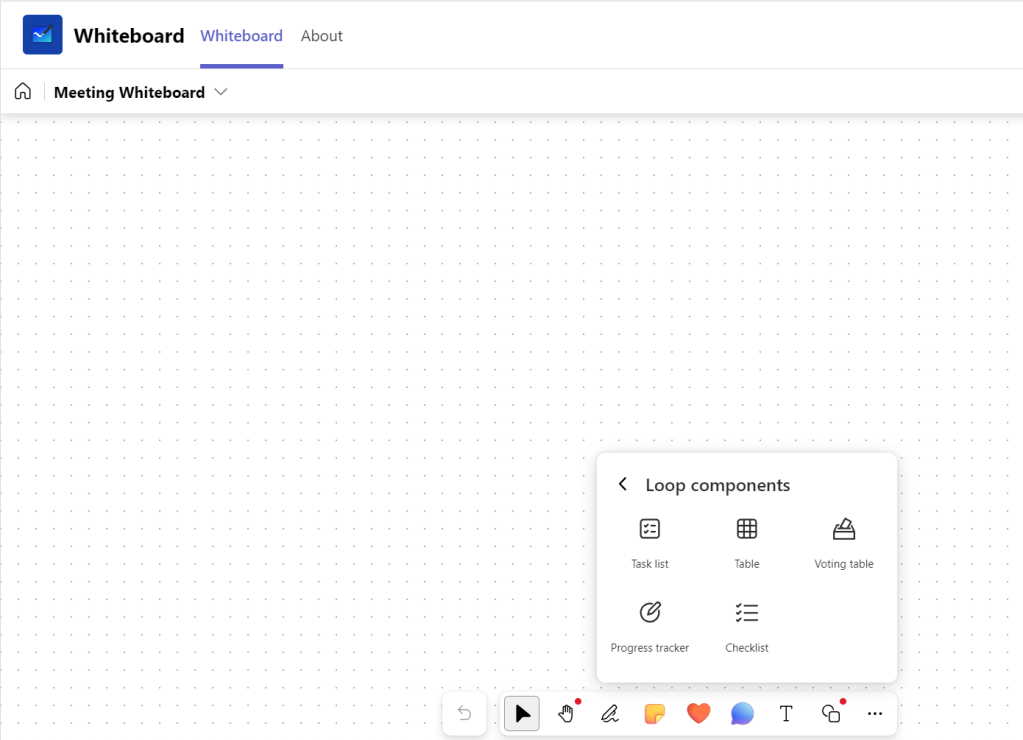Viewport: 1023px width, 740px height.
Task: Expand the Meeting Whiteboard name dropdown
Action: coord(221,92)
